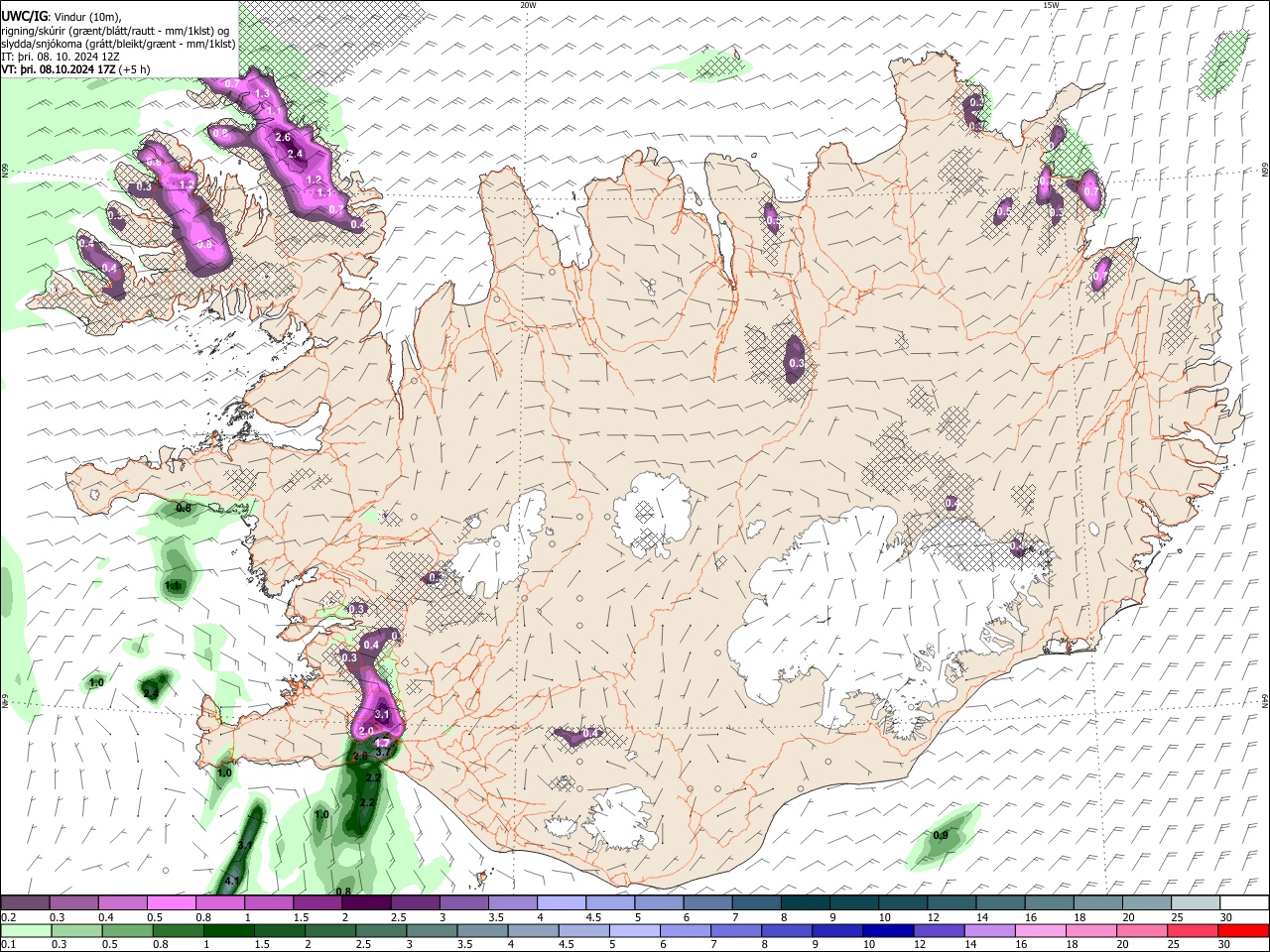Click the 'slydda/snjókoma' legend description line
The width and height of the screenshot is (1270, 952).
[x=118, y=44]
